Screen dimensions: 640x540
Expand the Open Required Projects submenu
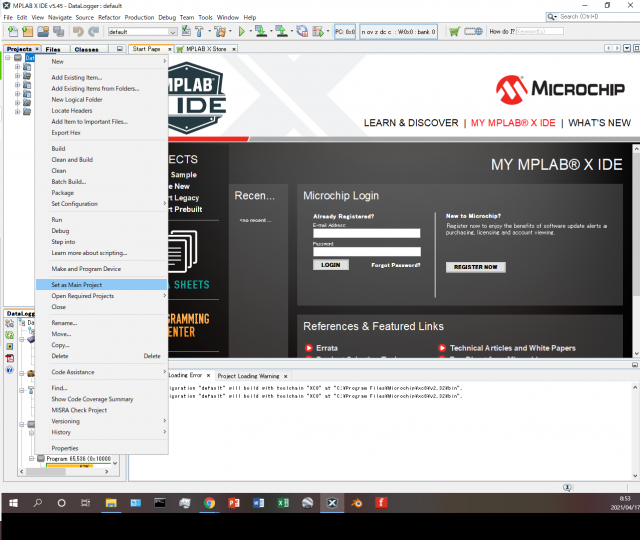[165, 296]
